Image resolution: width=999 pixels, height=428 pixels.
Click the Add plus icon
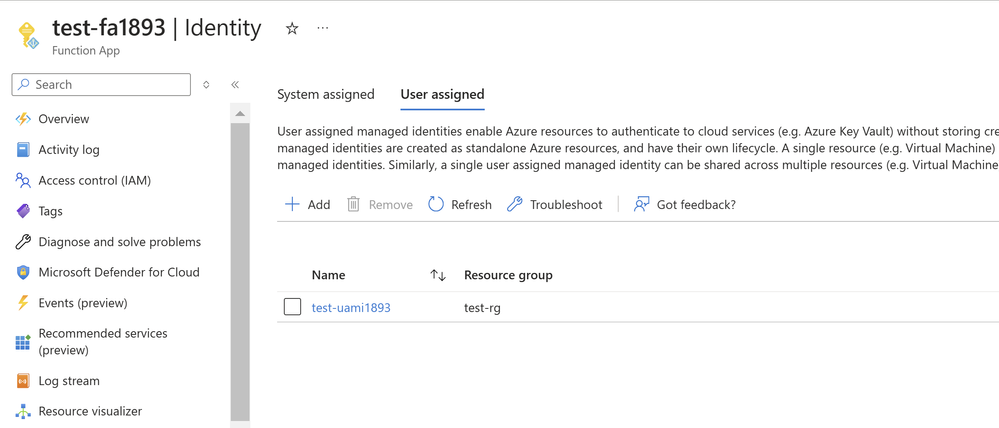click(x=292, y=204)
